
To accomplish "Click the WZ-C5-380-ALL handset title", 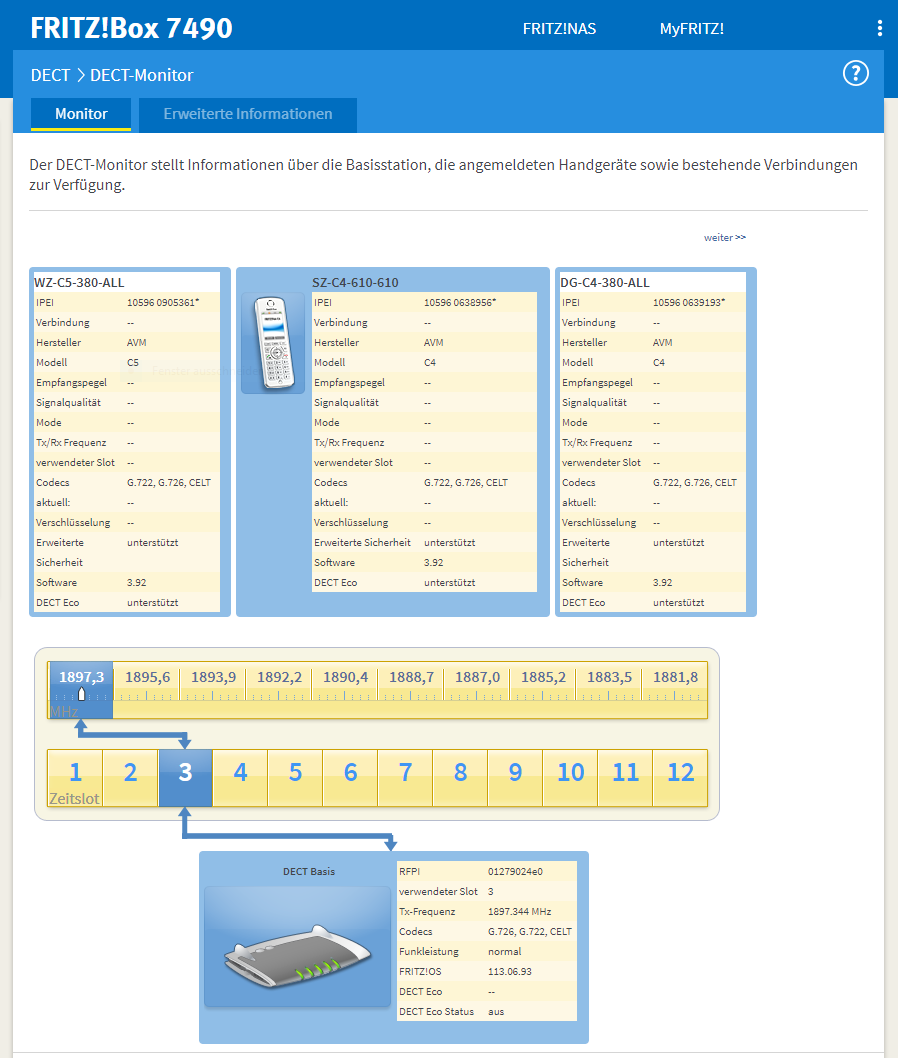I will point(79,282).
